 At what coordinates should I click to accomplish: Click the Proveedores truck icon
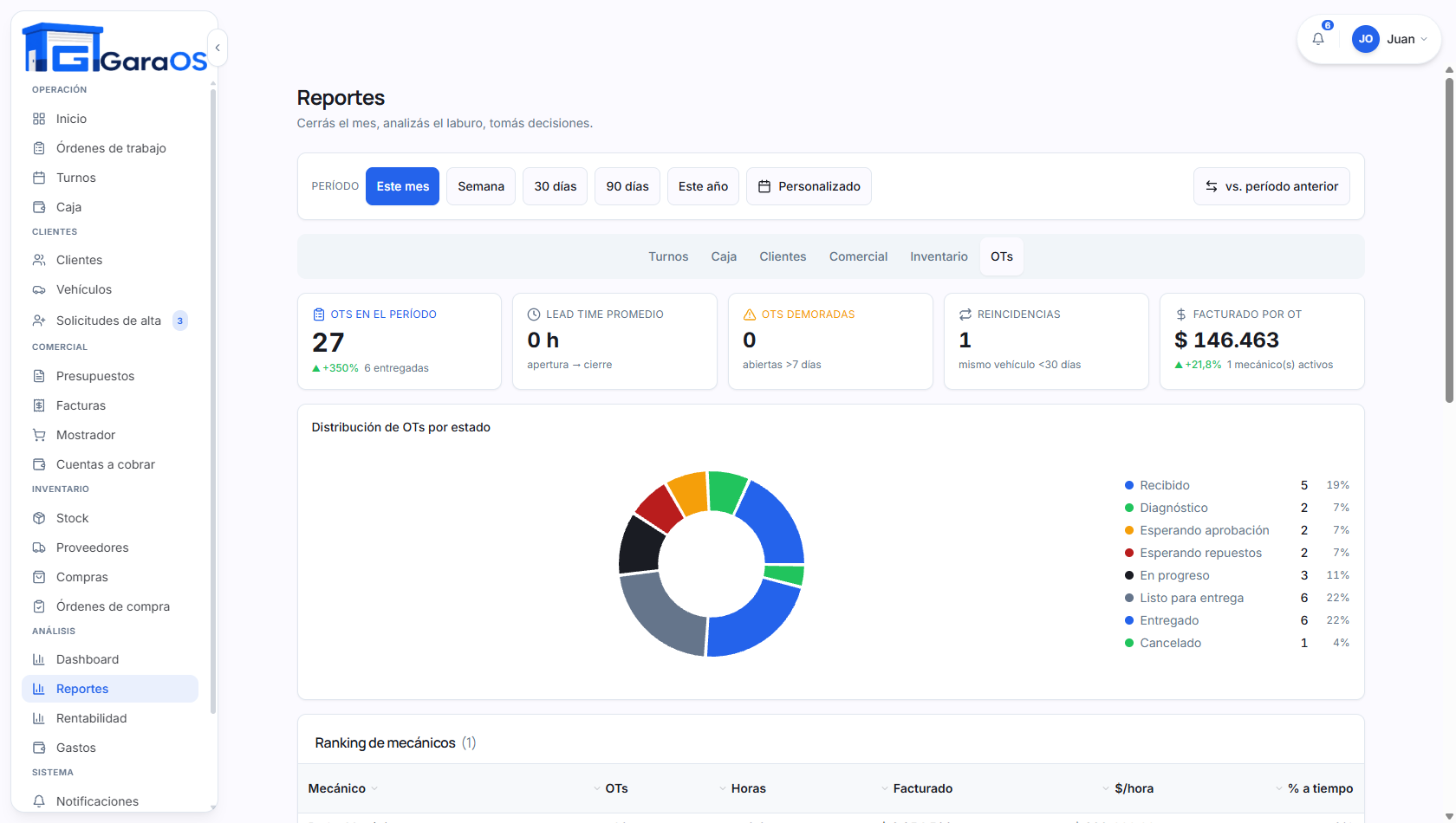pyautogui.click(x=39, y=548)
